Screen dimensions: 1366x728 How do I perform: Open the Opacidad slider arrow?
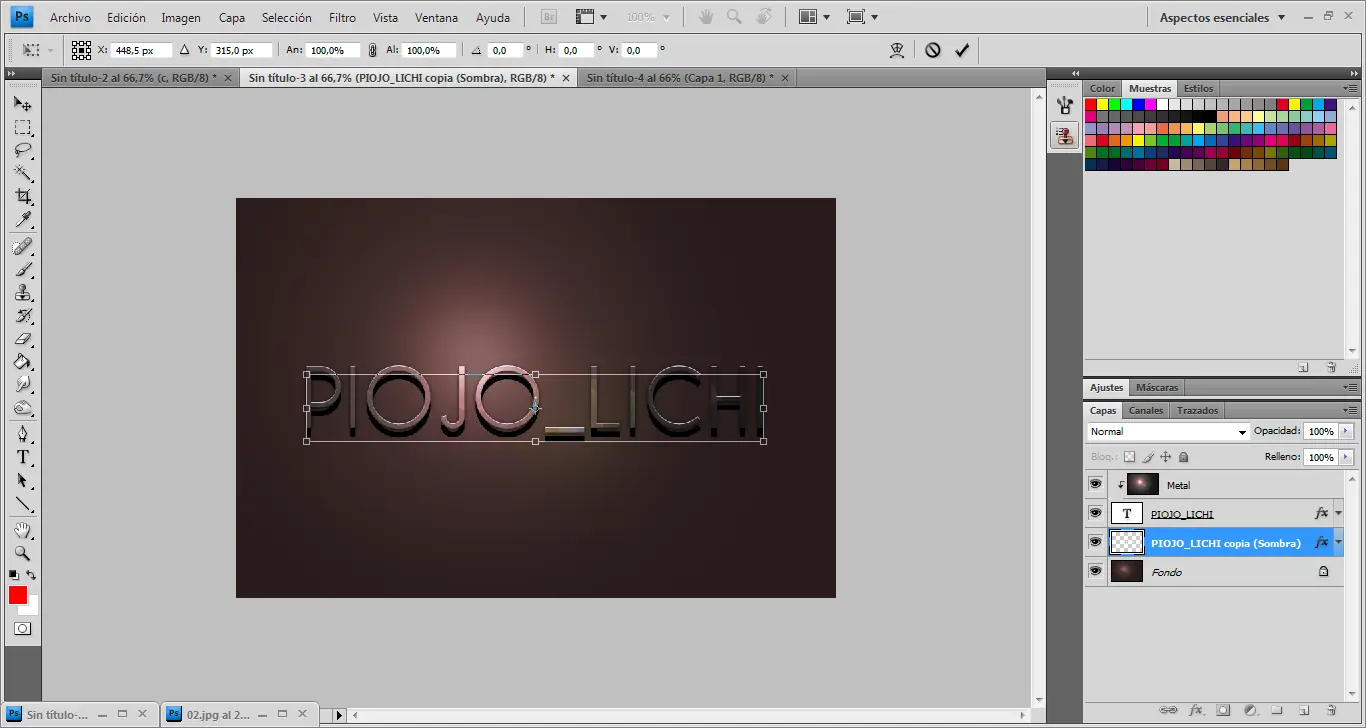click(1345, 431)
